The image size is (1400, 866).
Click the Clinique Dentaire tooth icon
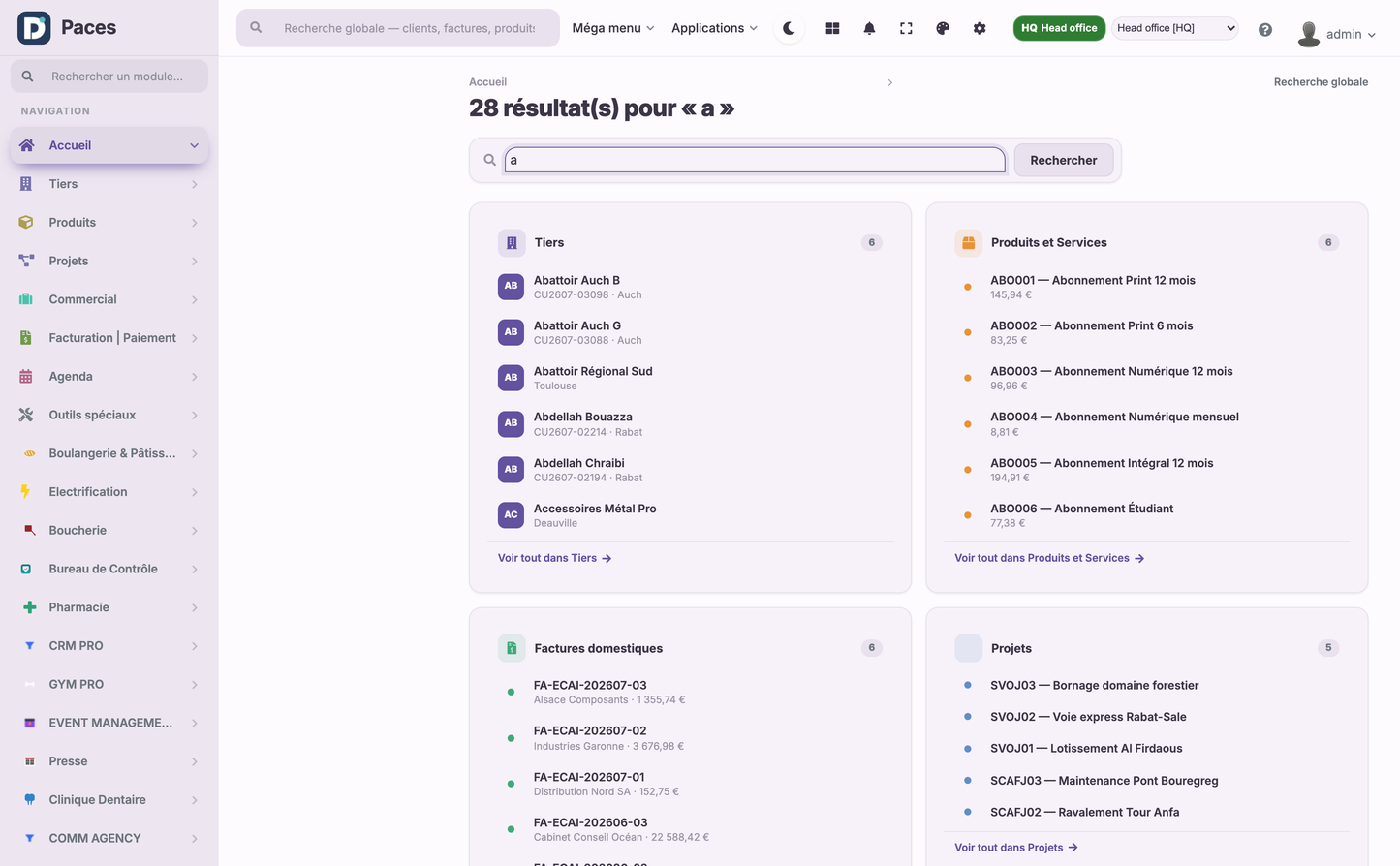coord(29,799)
